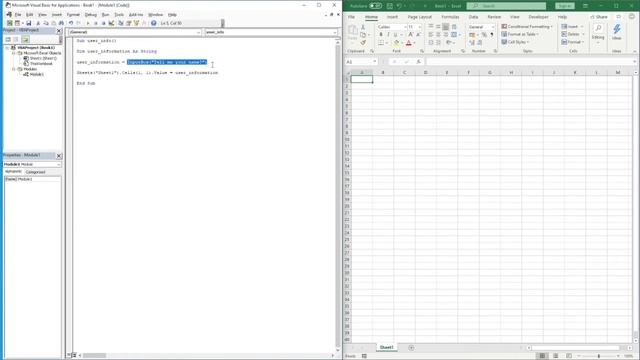This screenshot has height=360, width=640.
Task: Switch to Normal view in Excel status bar
Action: tap(542, 356)
